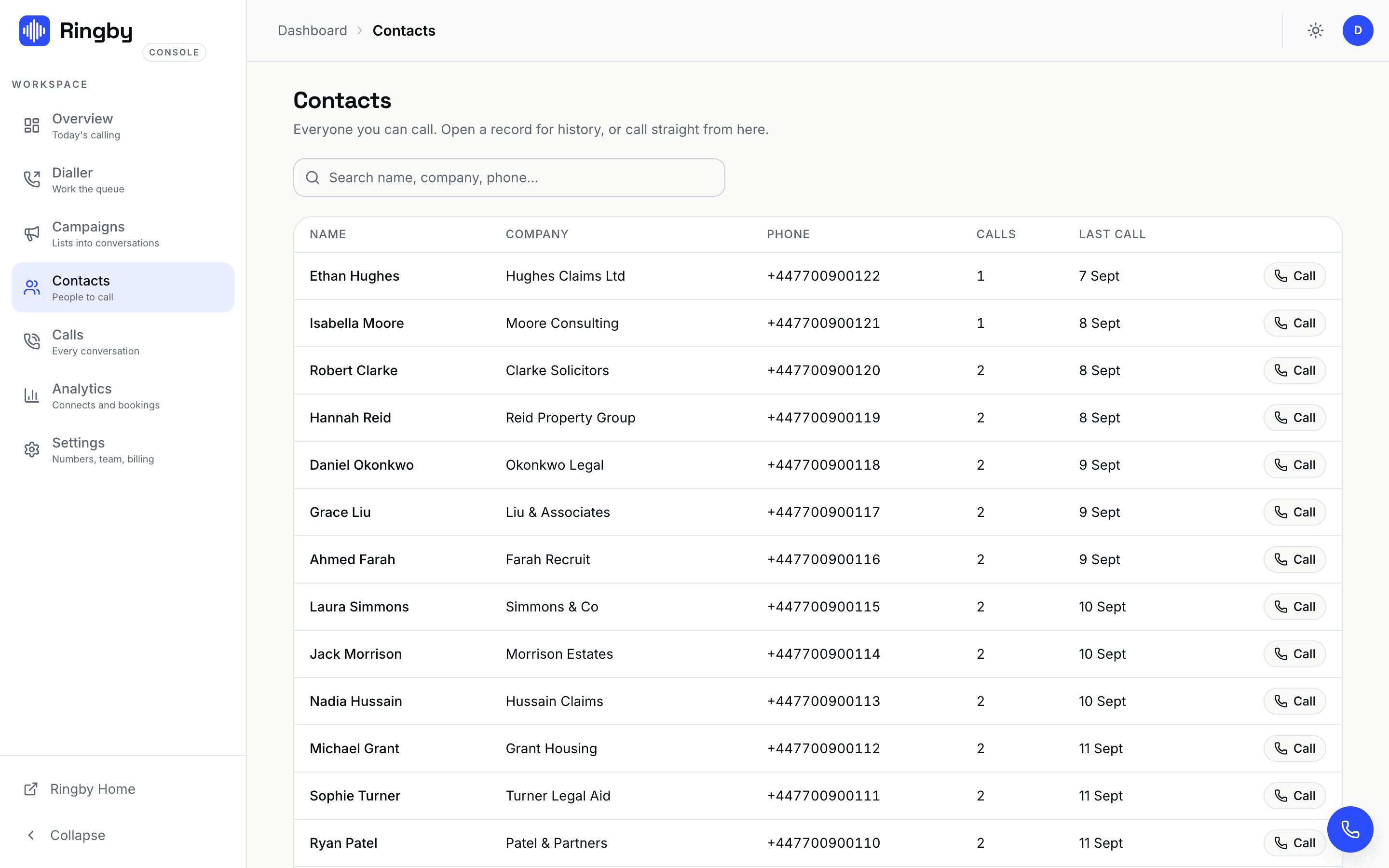The image size is (1389, 868).
Task: Call Hannah Reid
Action: point(1294,417)
